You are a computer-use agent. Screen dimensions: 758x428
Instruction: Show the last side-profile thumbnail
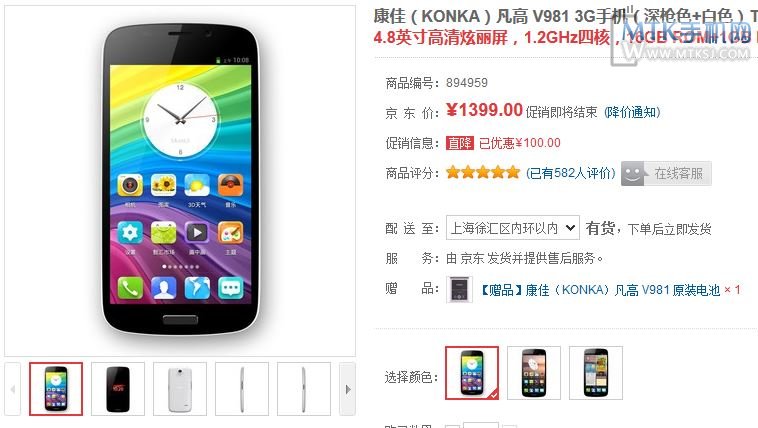(x=304, y=389)
